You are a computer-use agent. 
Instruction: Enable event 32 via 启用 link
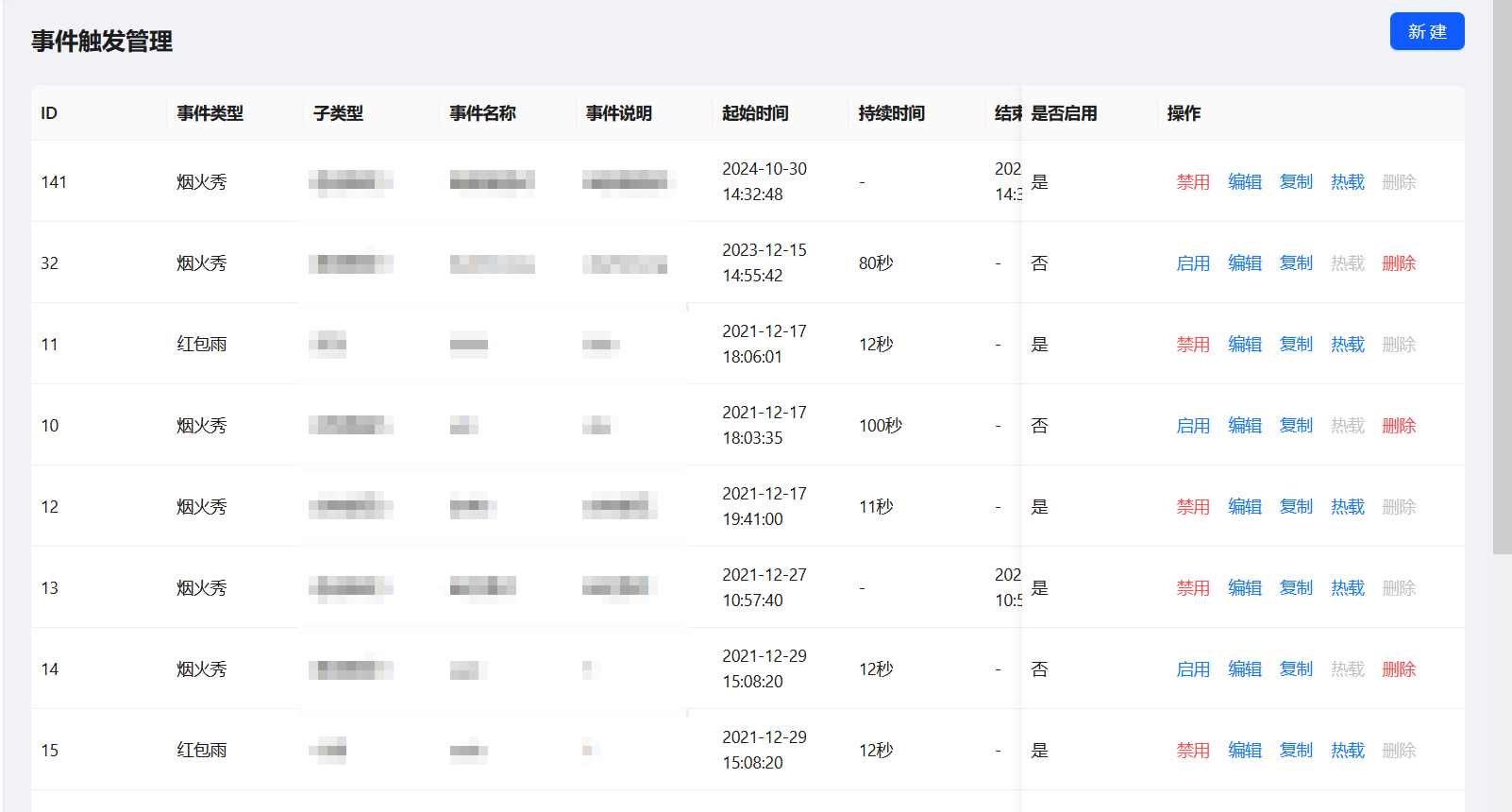click(1192, 263)
